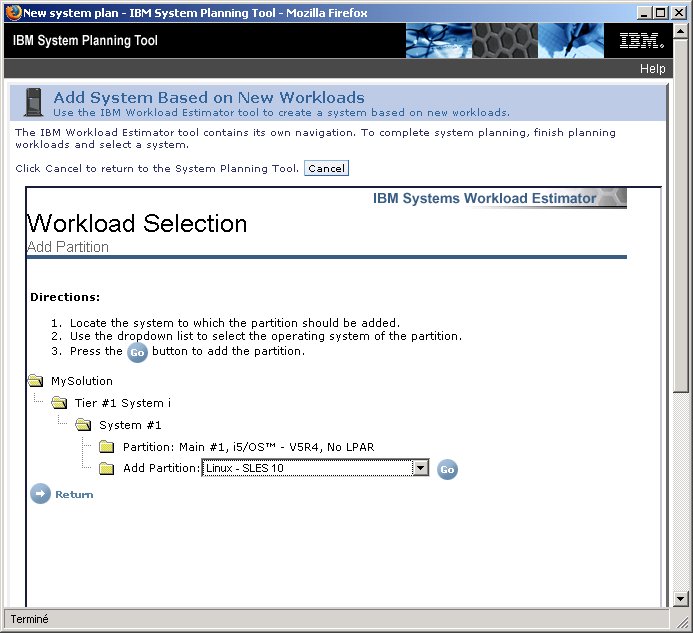Click the IBM Systems Workload Estimator title
Image resolution: width=693 pixels, height=633 pixels.
click(484, 198)
